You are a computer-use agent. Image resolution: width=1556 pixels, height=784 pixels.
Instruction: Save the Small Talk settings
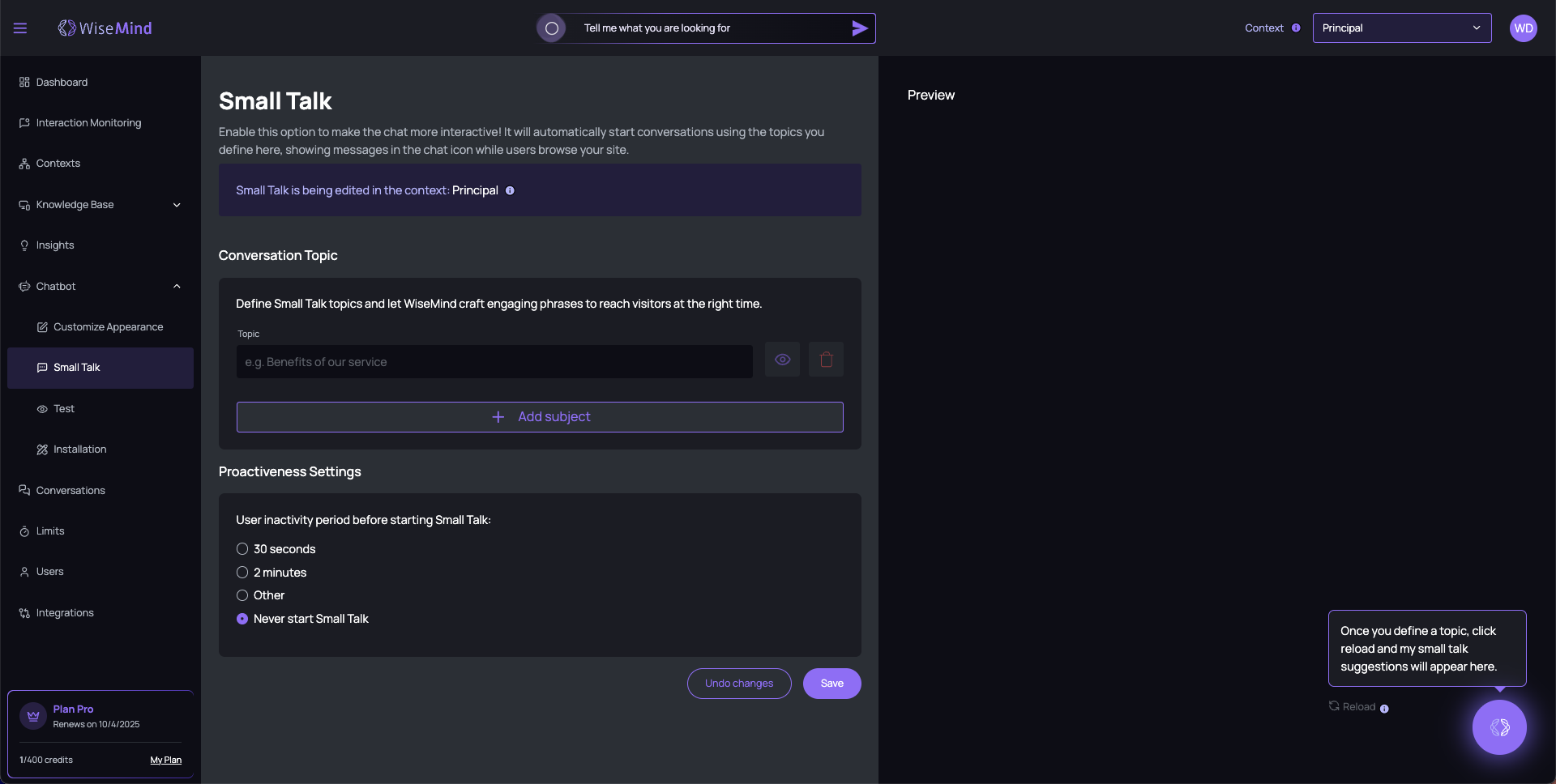[x=831, y=684]
